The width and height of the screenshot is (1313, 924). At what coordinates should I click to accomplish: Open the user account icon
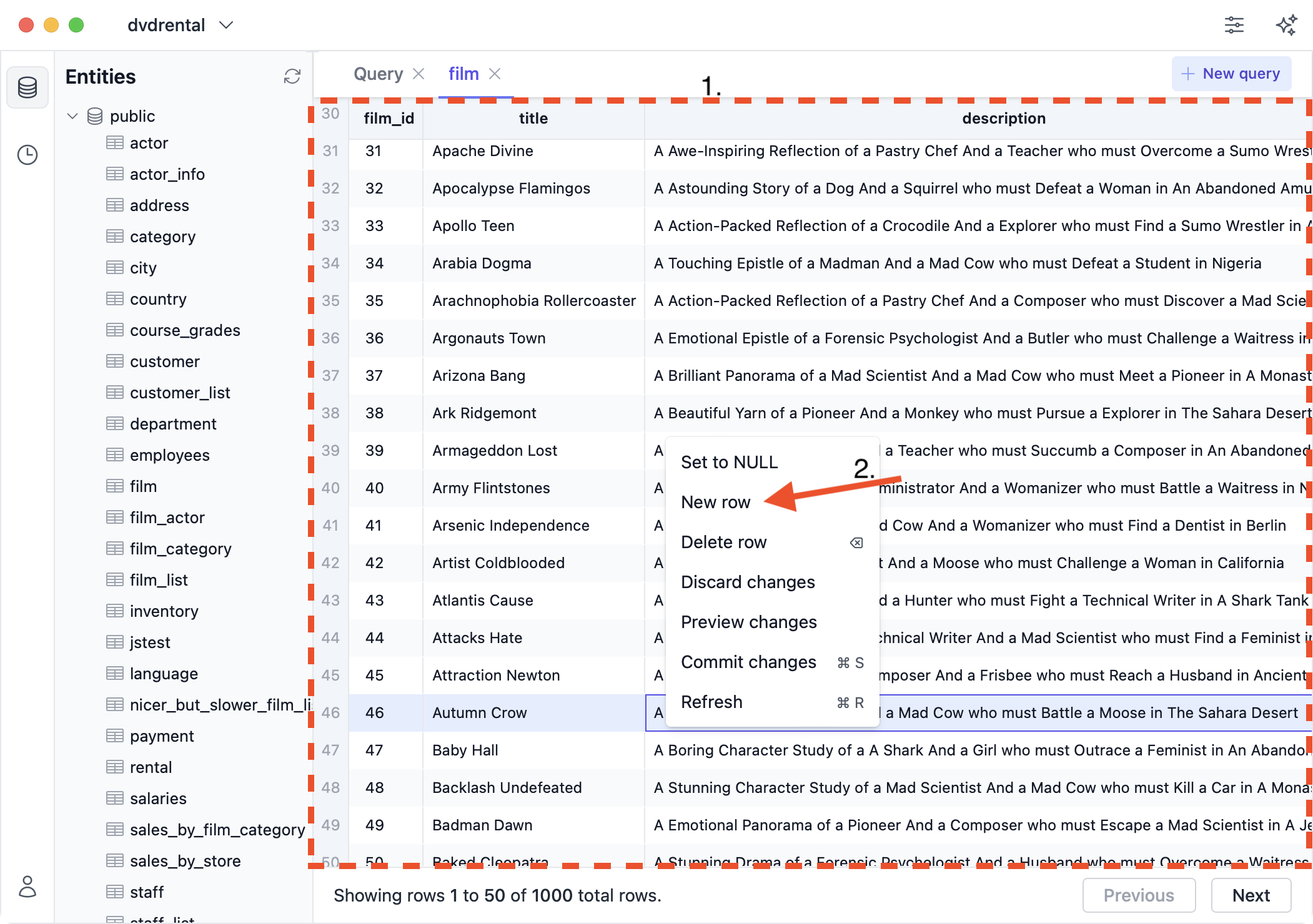pos(27,886)
